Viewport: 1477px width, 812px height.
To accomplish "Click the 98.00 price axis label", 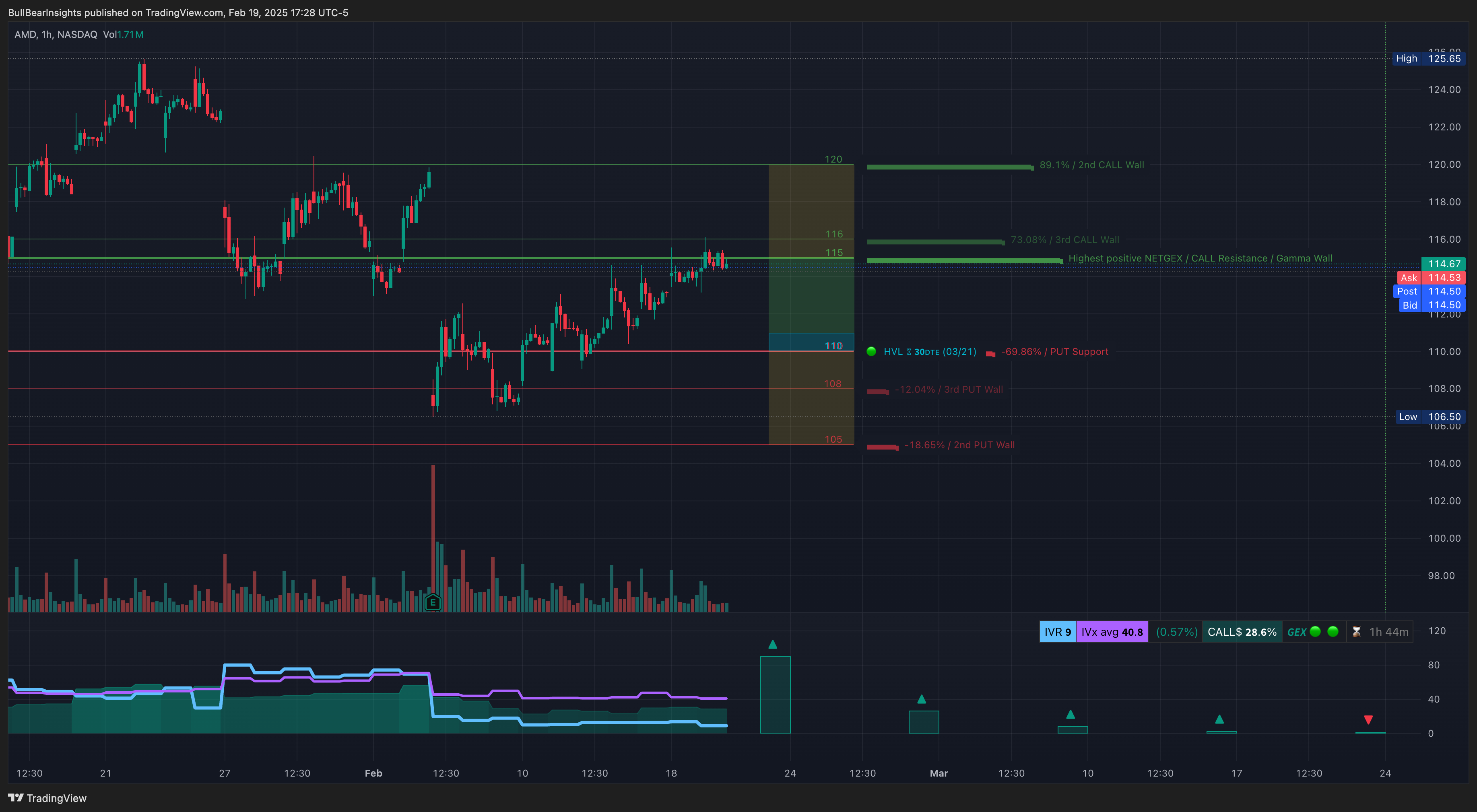I will (x=1441, y=576).
